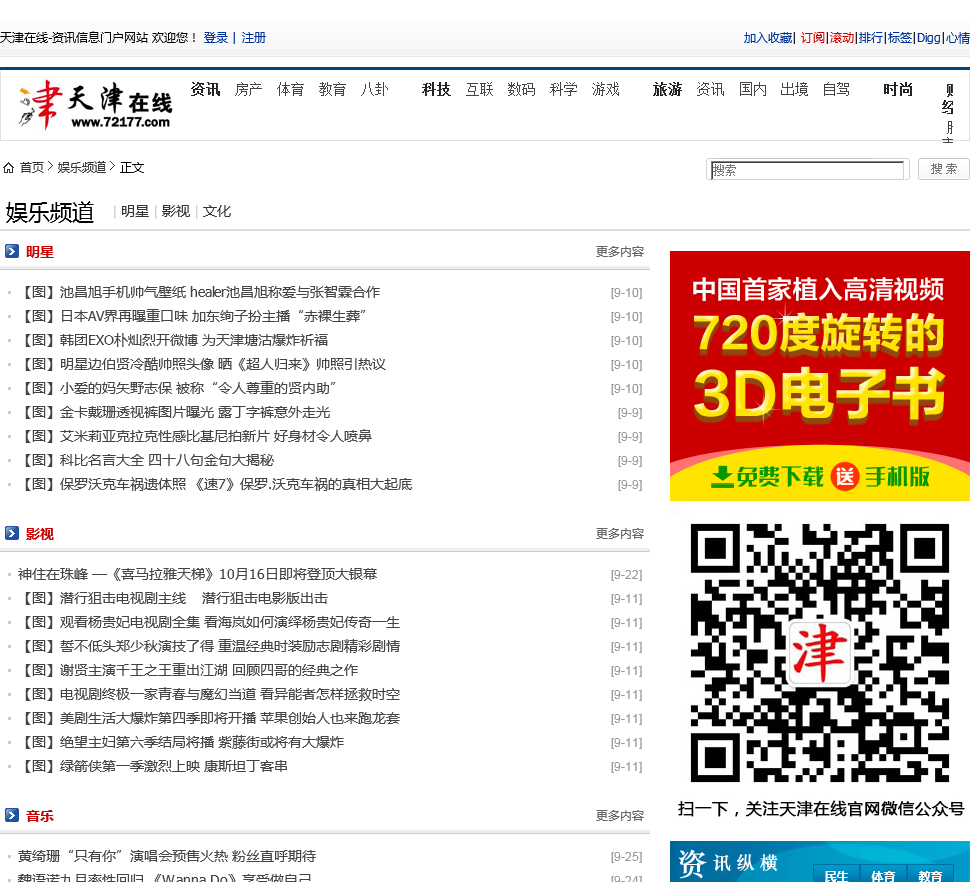
Task: Click 民生 tab in 资讯纵横 panel
Action: [x=836, y=875]
